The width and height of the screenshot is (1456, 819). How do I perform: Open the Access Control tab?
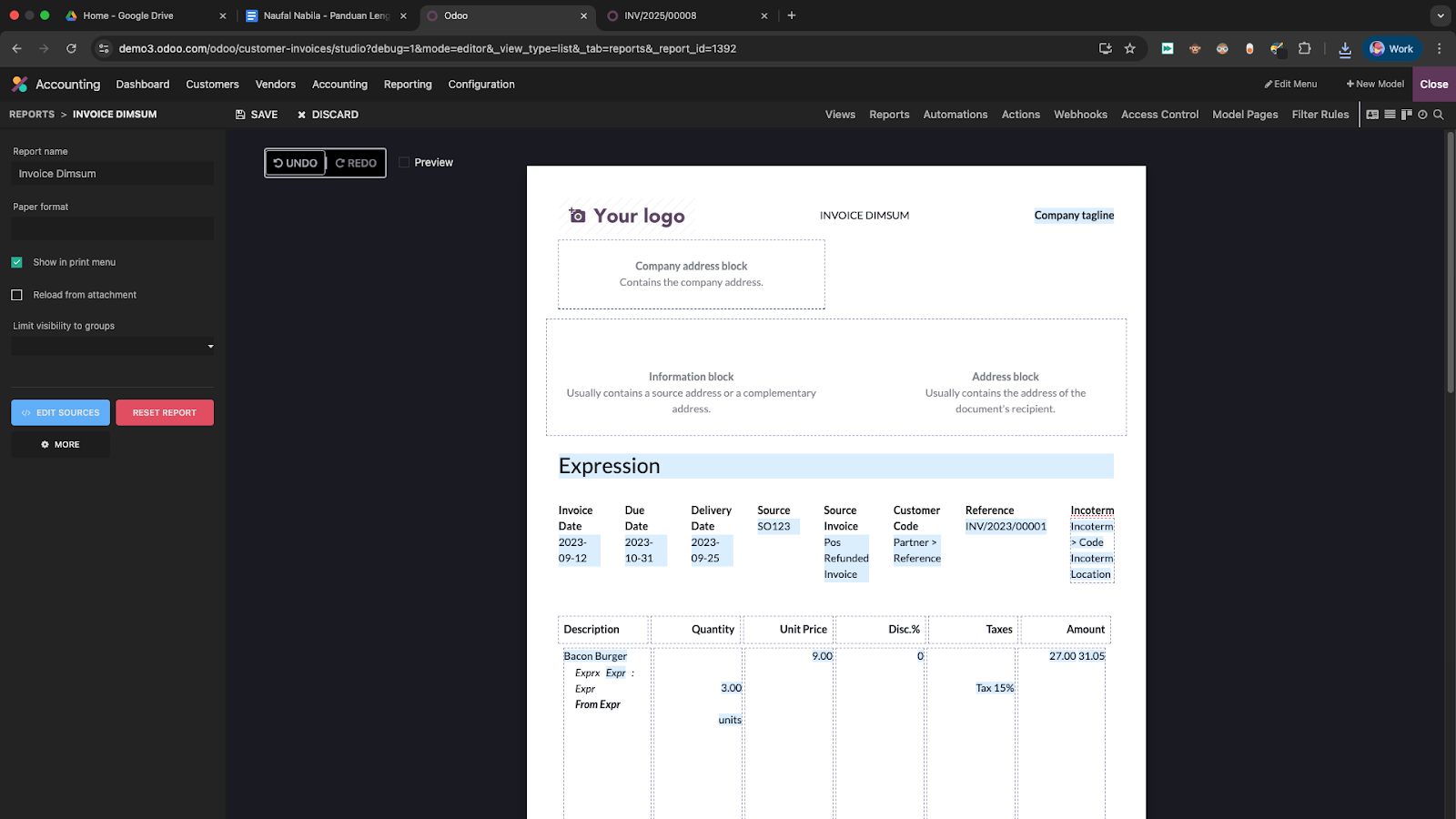tap(1159, 115)
